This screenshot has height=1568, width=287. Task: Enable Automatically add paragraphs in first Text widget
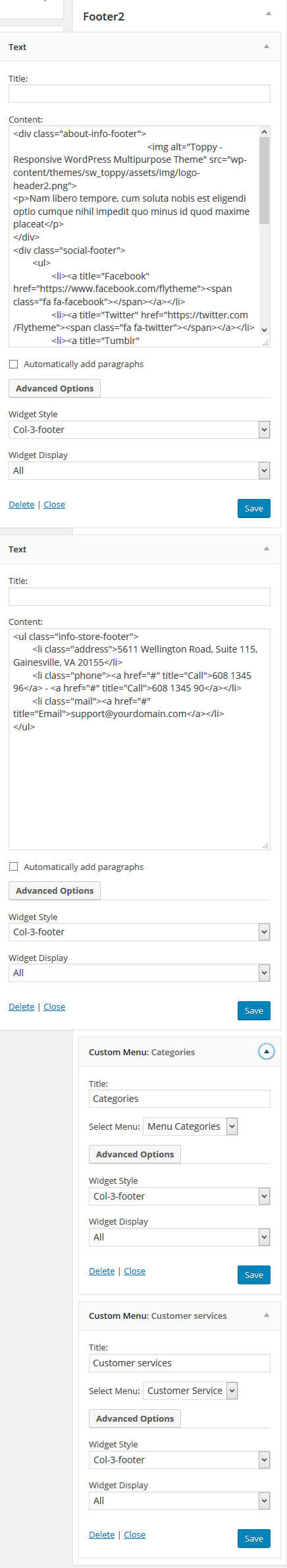point(13,364)
